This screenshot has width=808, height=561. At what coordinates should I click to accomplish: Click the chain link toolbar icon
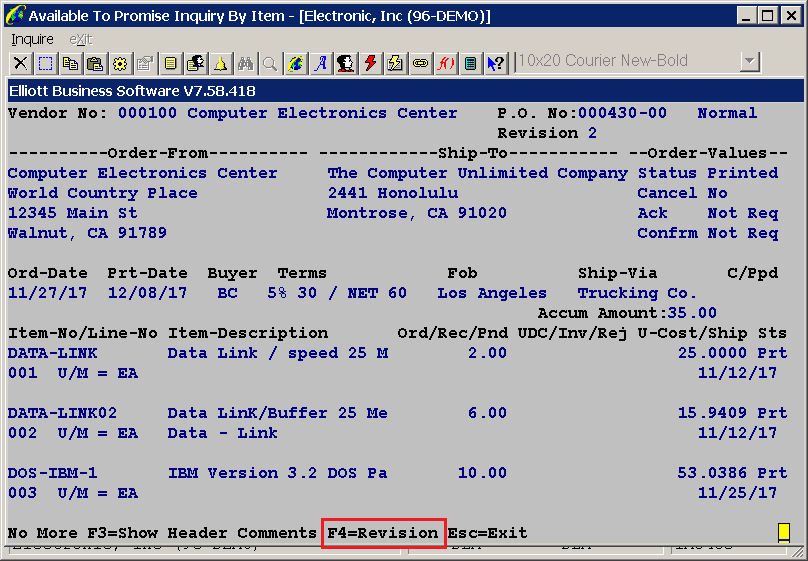pyautogui.click(x=420, y=63)
